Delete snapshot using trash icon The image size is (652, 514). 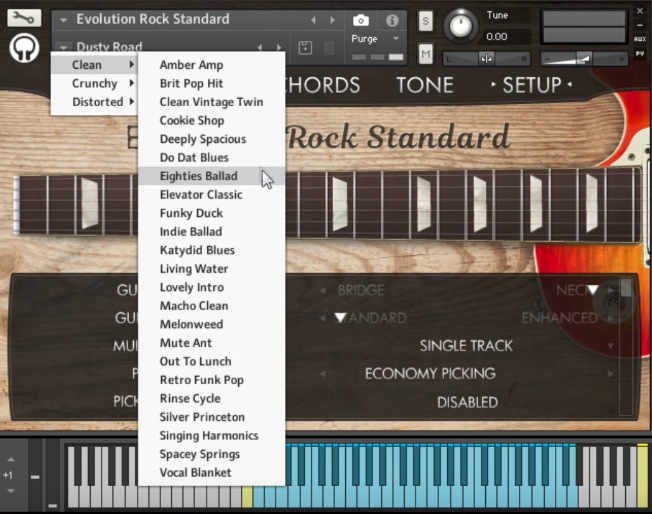(x=329, y=47)
